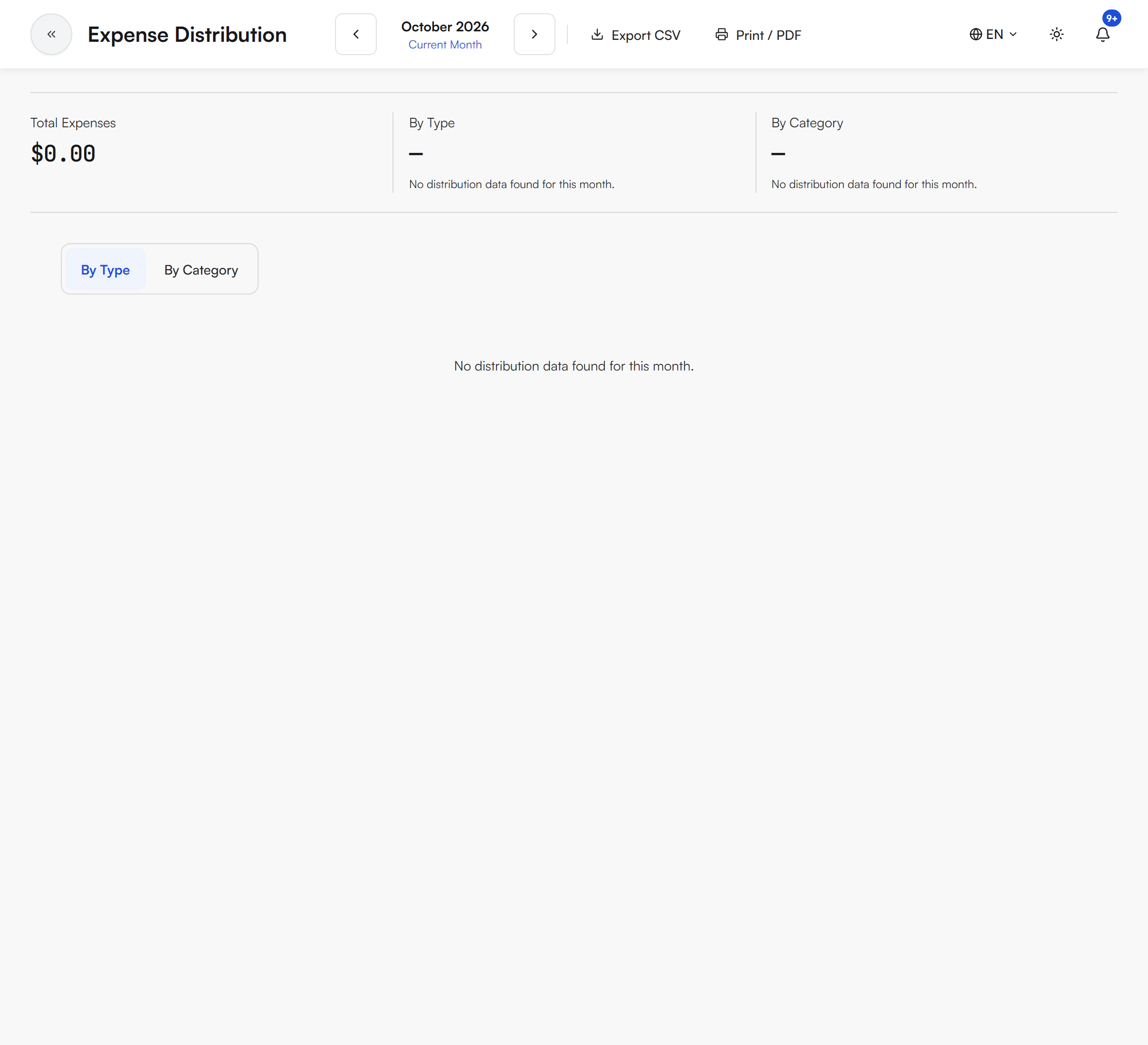Click the 9+ notification badge
This screenshot has height=1045, width=1148.
[1111, 18]
